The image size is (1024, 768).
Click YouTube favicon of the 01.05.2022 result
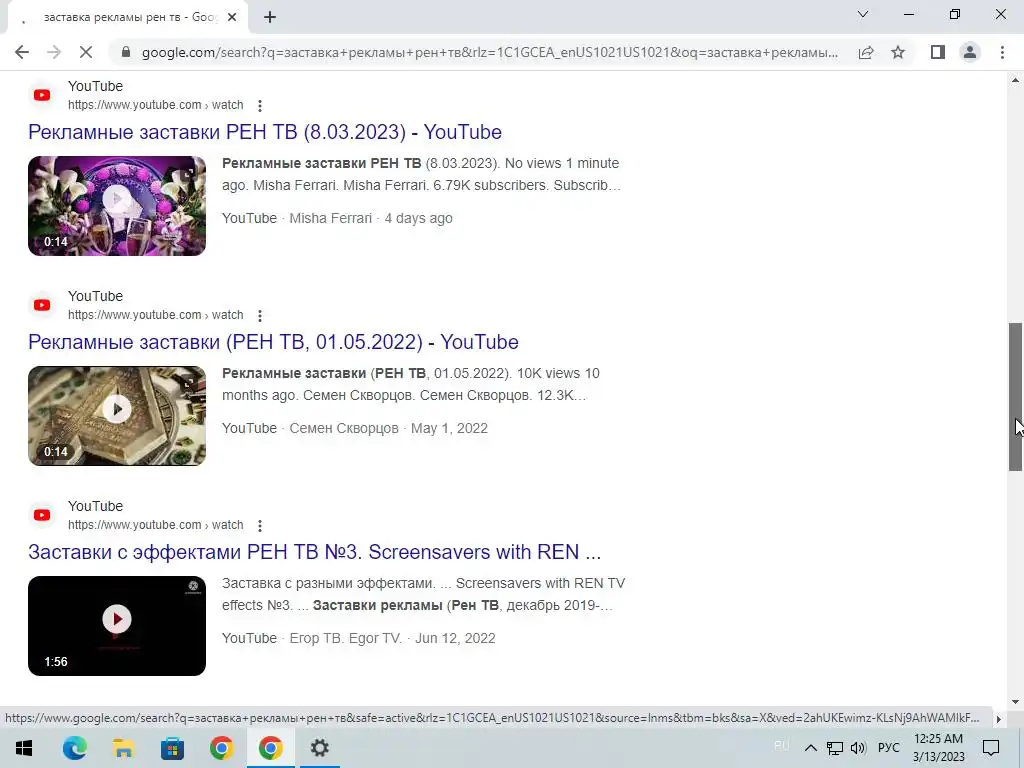coord(42,305)
